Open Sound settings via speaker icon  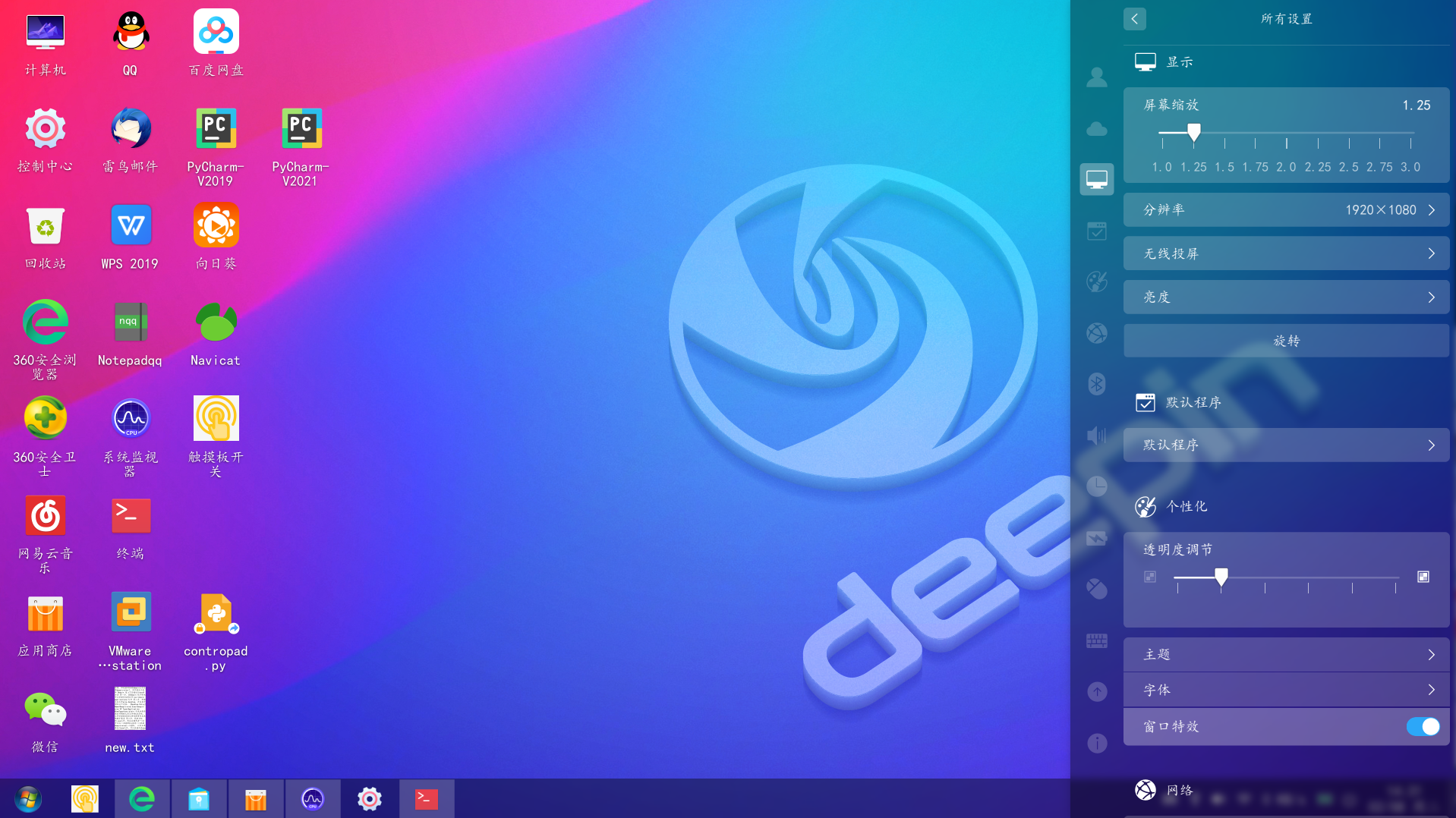point(1096,435)
